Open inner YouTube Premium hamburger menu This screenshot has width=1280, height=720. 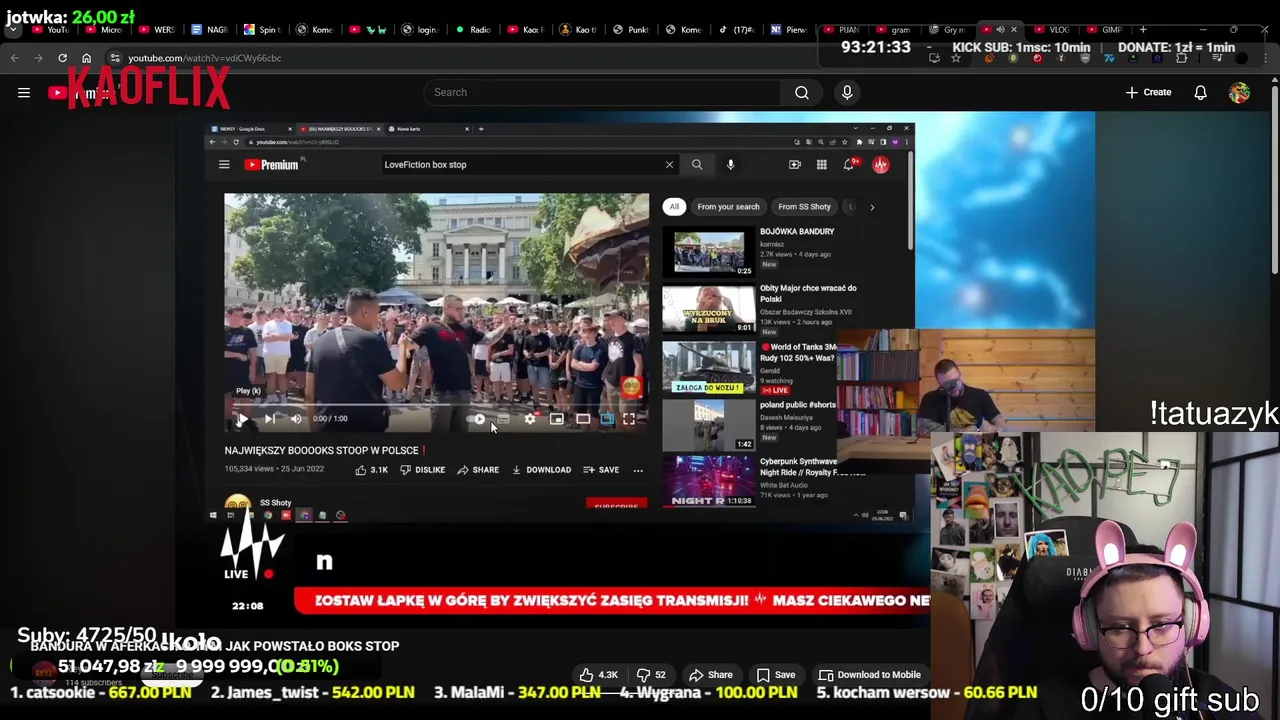224,165
